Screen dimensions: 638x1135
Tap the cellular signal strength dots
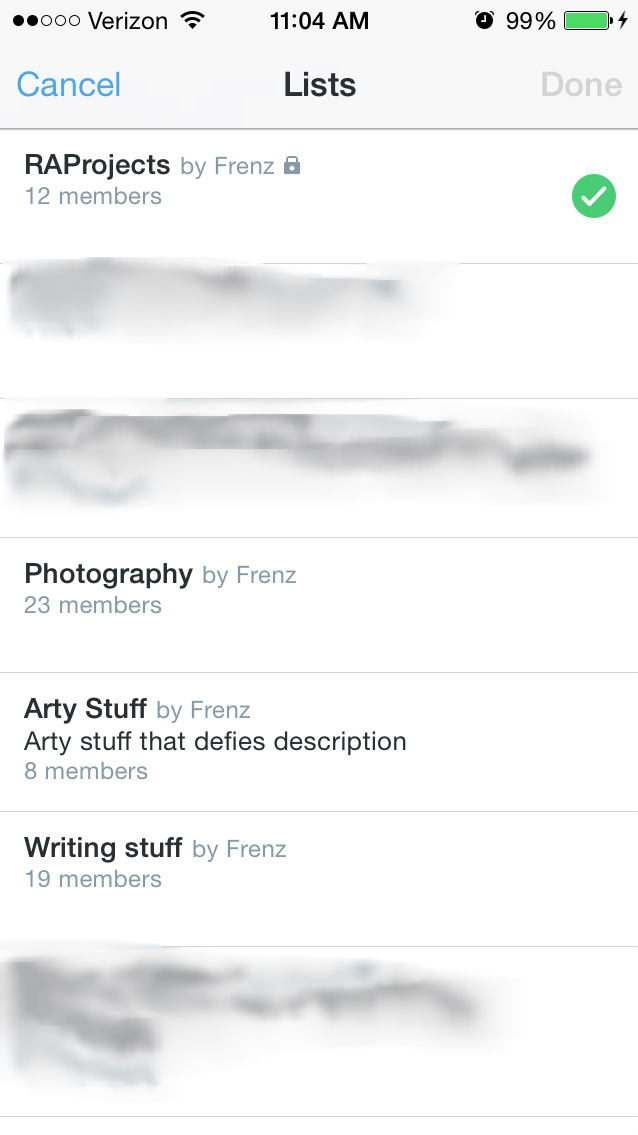pyautogui.click(x=45, y=21)
